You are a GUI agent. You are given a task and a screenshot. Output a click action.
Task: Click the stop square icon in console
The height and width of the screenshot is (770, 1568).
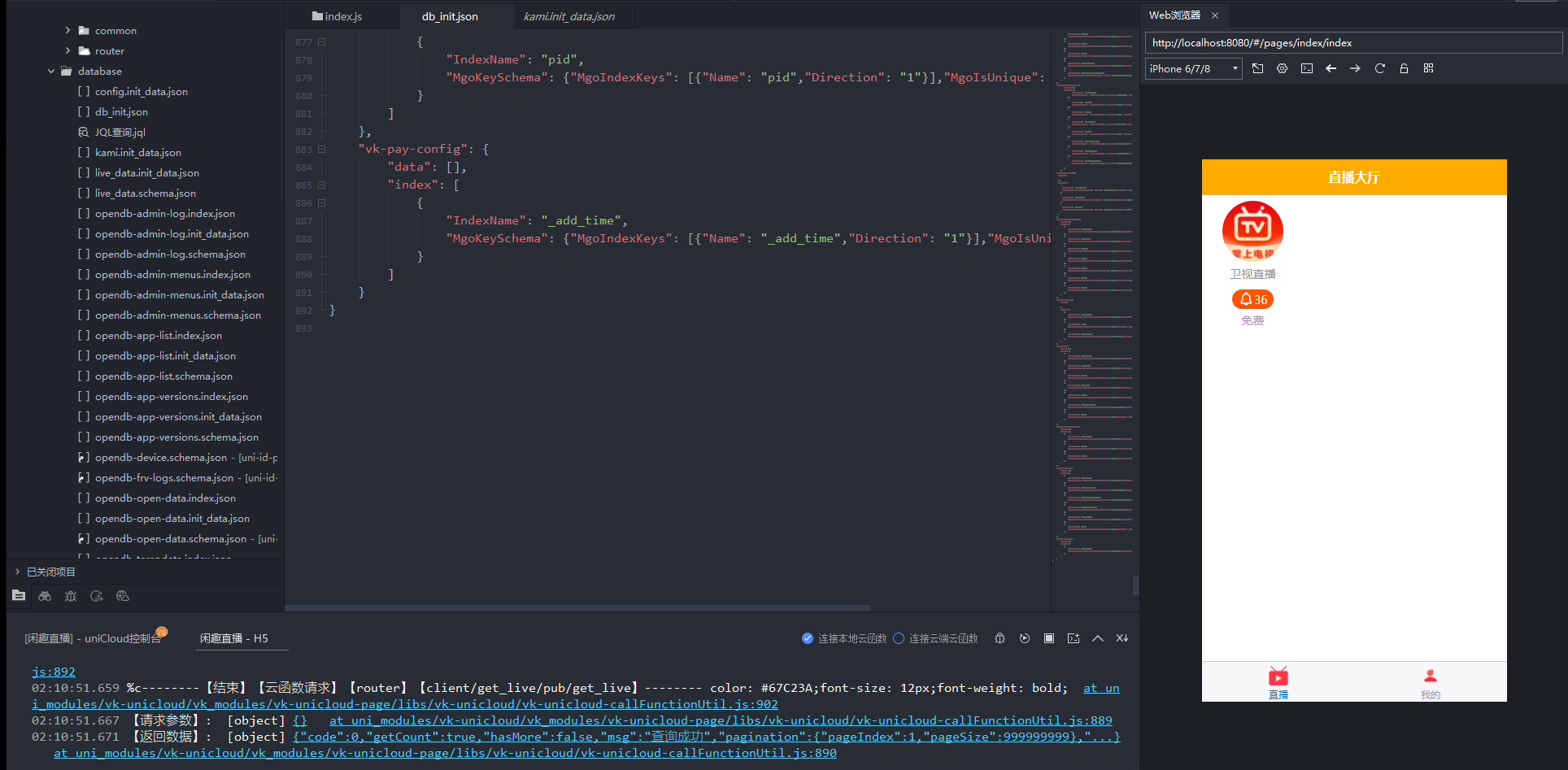pos(1049,638)
